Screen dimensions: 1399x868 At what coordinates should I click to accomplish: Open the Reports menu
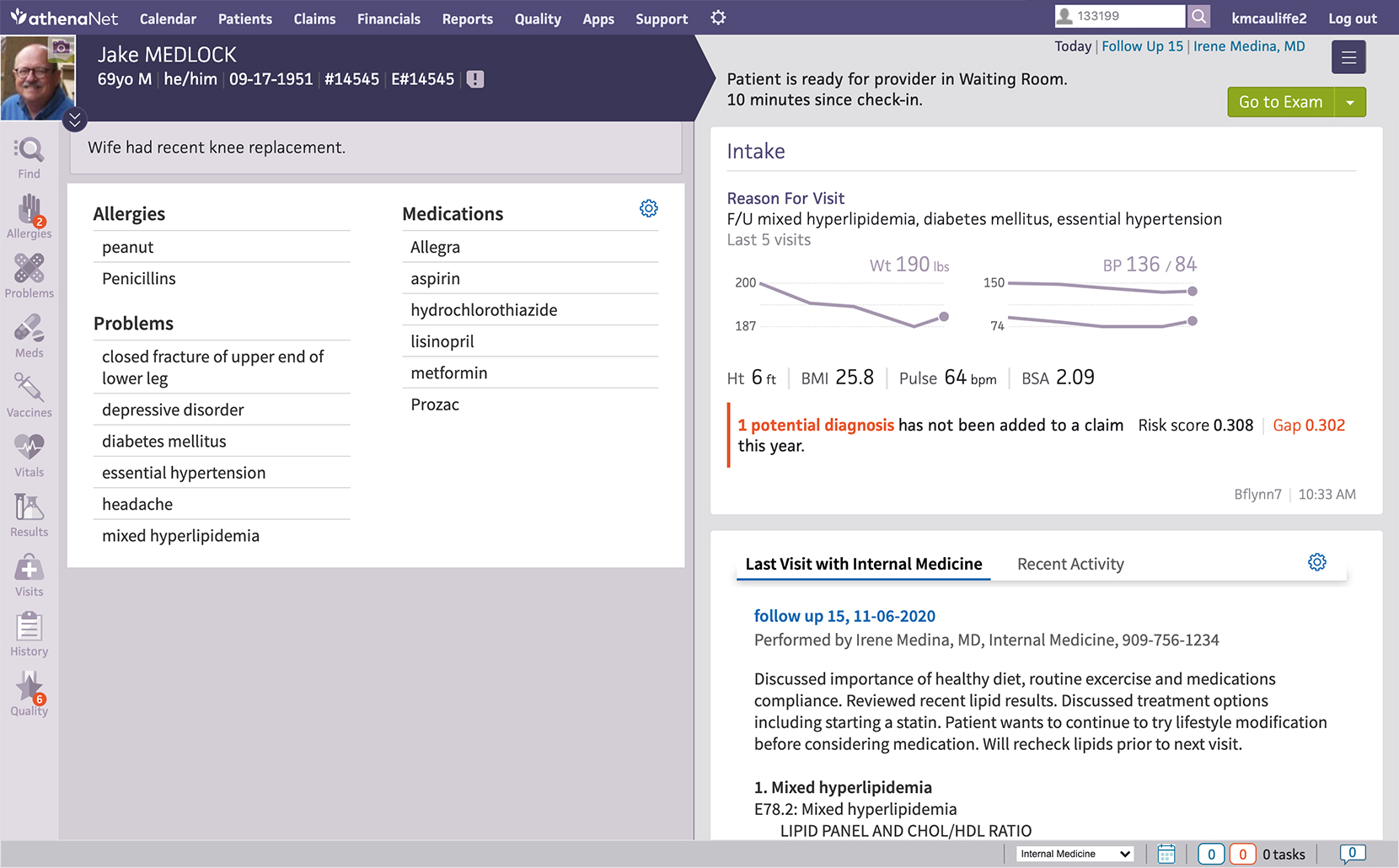(468, 19)
